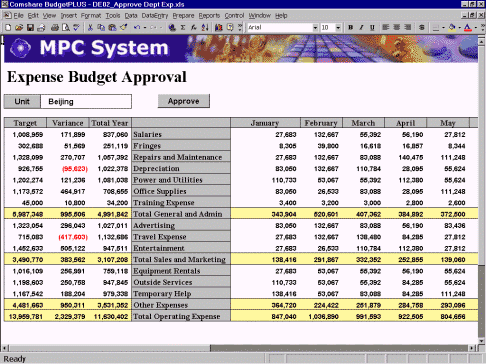The image size is (486, 364).
Task: Open the Chart Wizard icon
Action: 219,28
